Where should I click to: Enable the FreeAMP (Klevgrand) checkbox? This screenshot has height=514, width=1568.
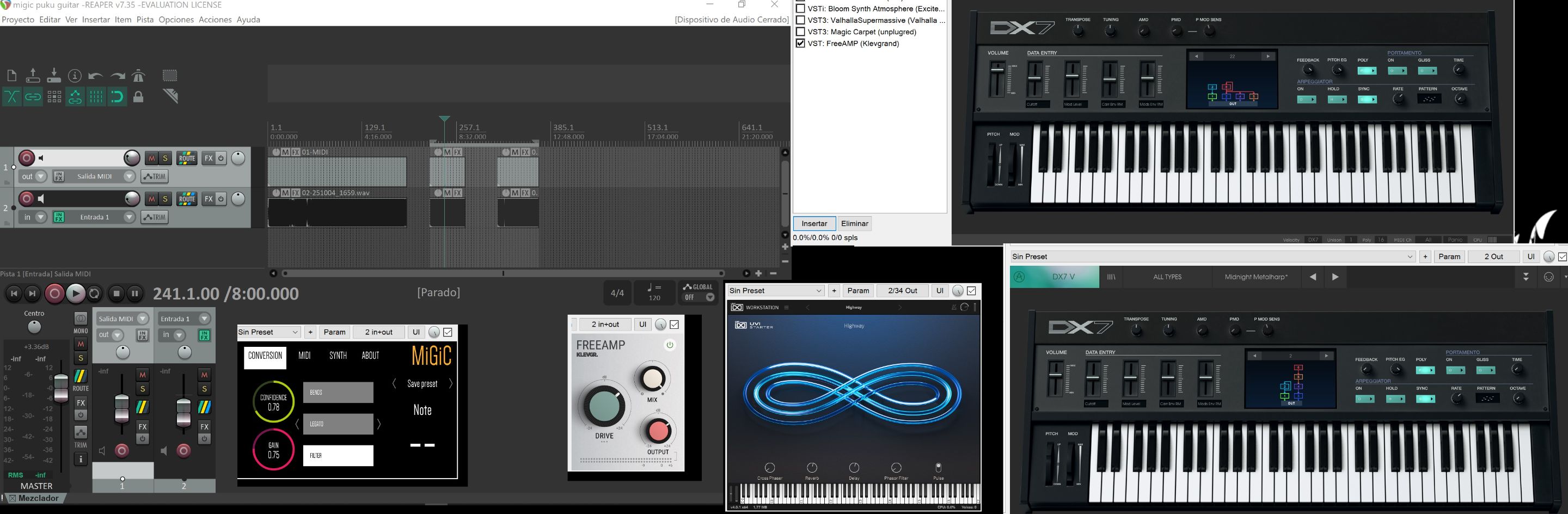coord(800,43)
